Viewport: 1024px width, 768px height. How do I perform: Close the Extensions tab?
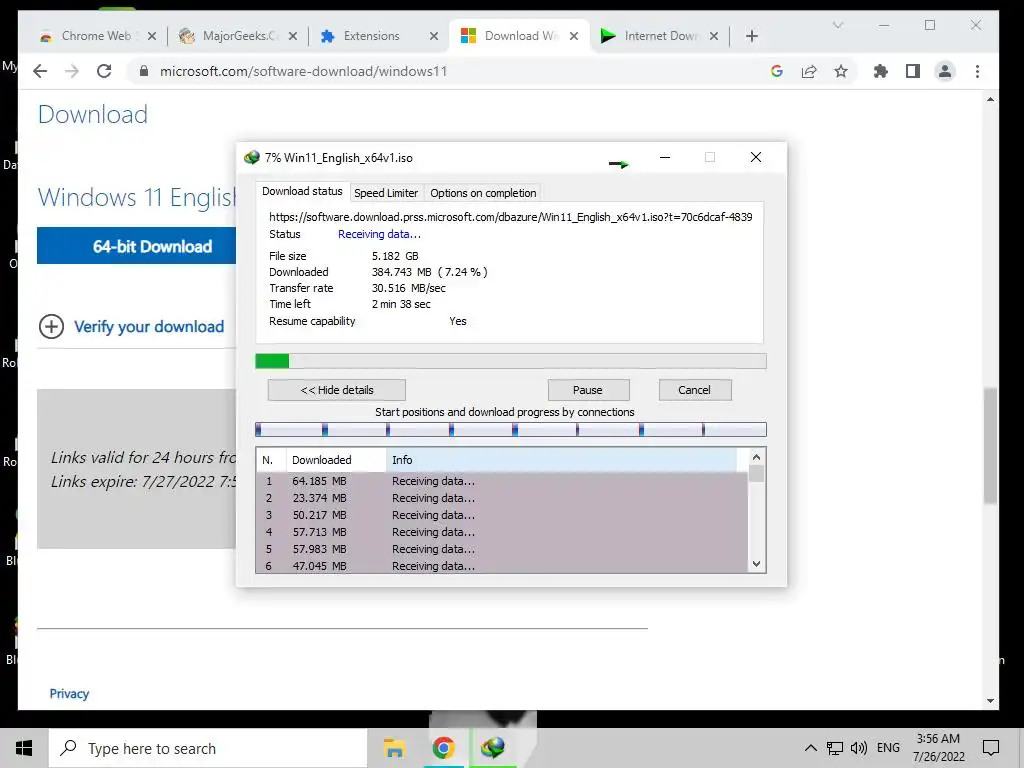coord(434,36)
